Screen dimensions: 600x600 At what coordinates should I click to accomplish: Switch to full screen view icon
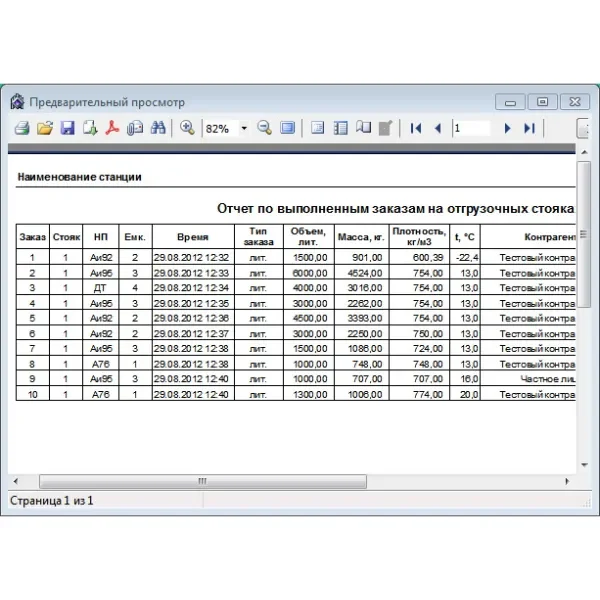[x=287, y=128]
